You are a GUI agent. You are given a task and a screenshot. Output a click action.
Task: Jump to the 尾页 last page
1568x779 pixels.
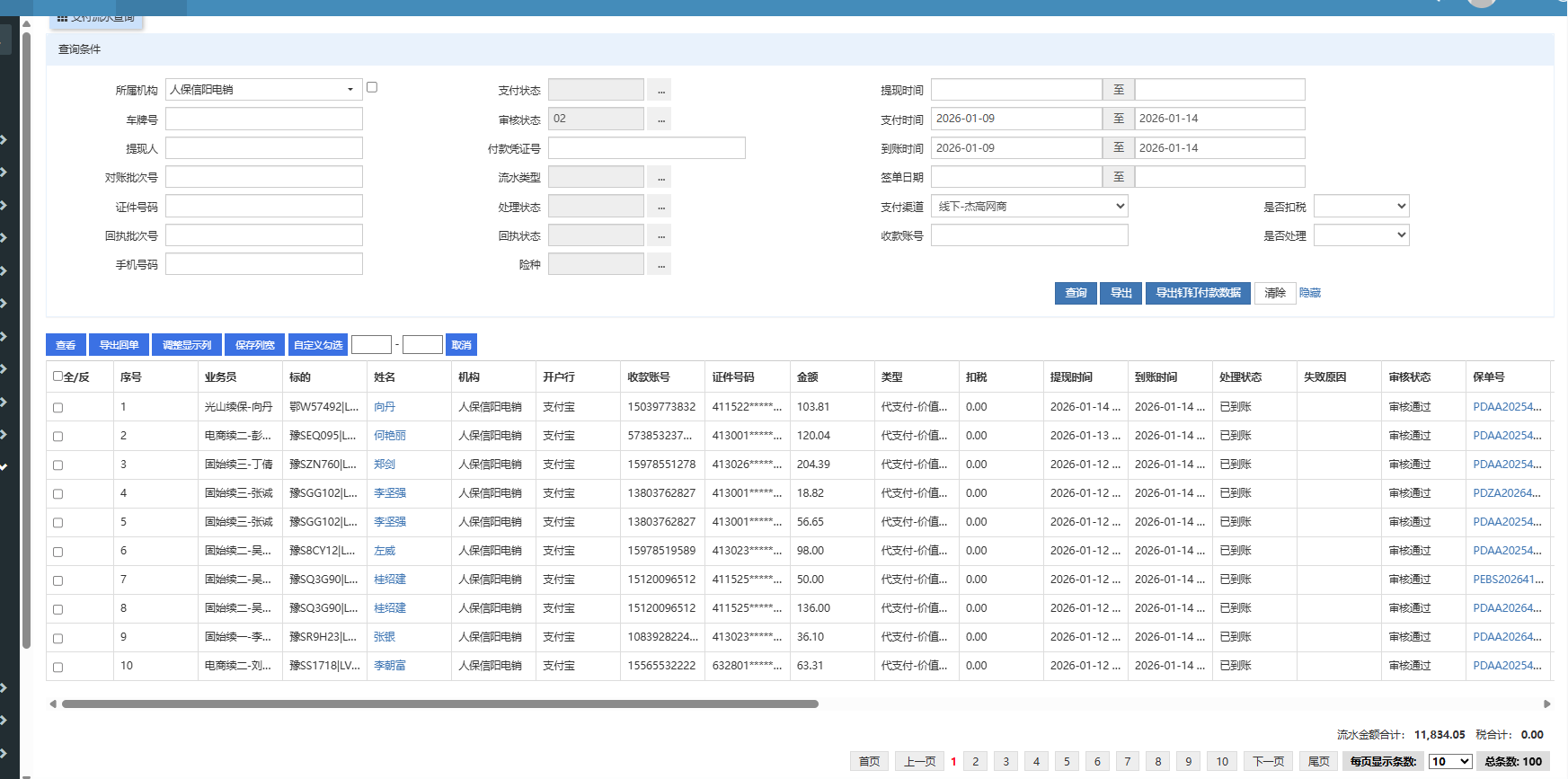pos(1318,761)
